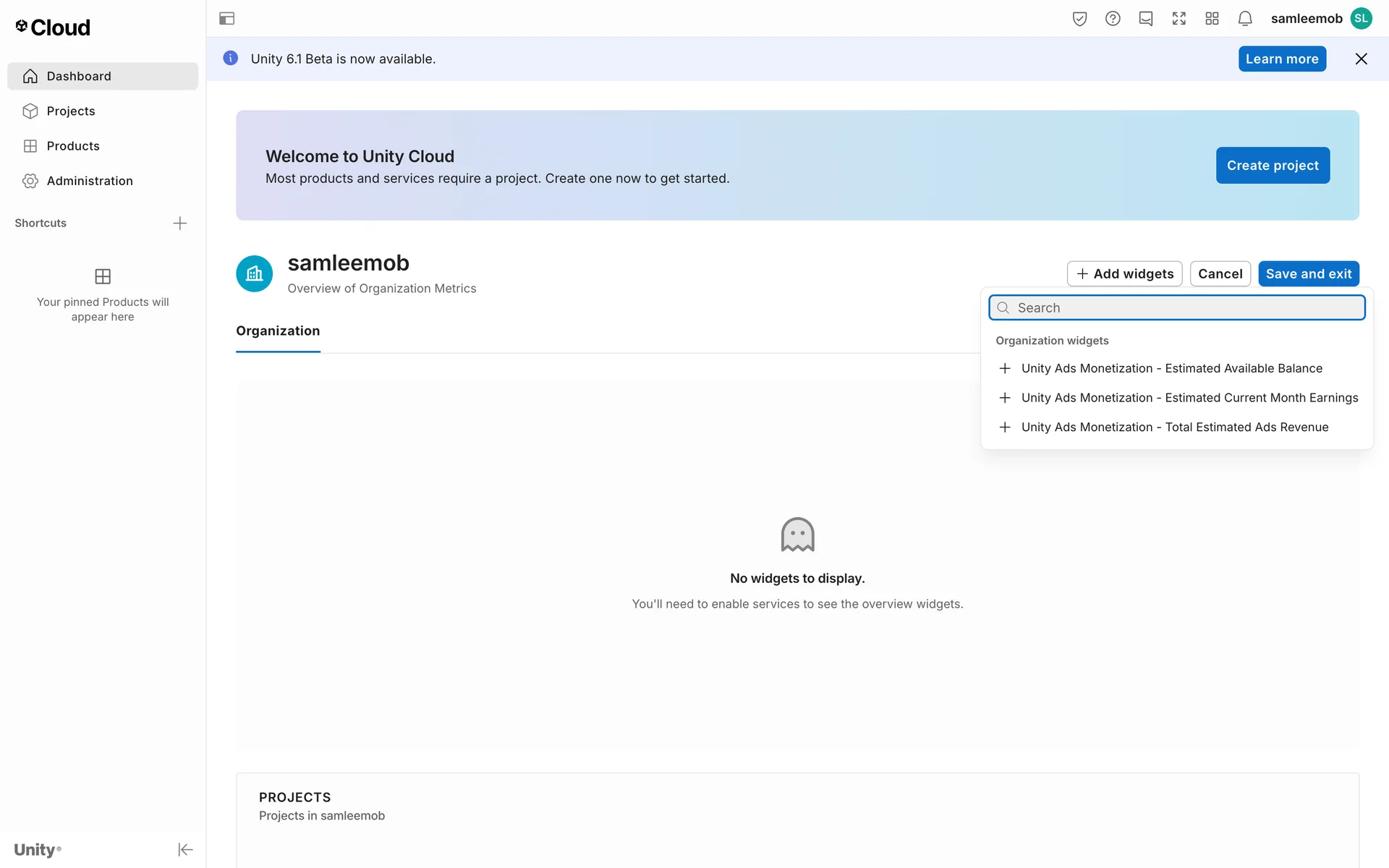Switch to the Organization tab
1389x868 pixels.
point(278,331)
